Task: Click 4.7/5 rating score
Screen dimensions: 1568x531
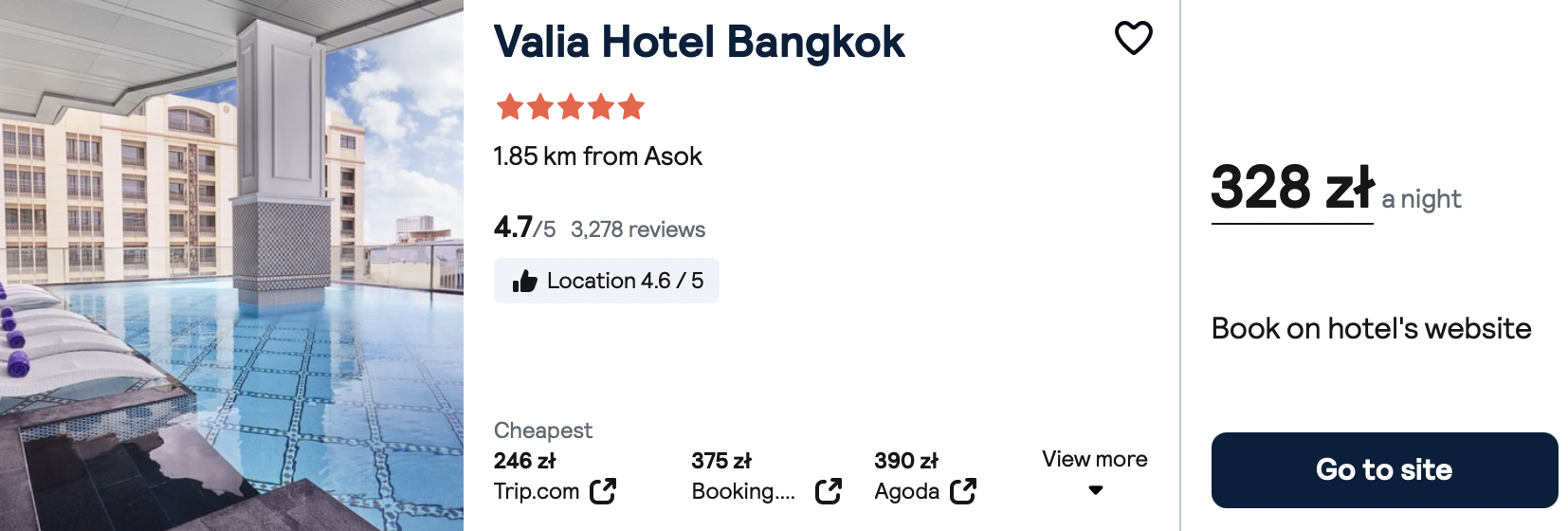Action: (524, 229)
